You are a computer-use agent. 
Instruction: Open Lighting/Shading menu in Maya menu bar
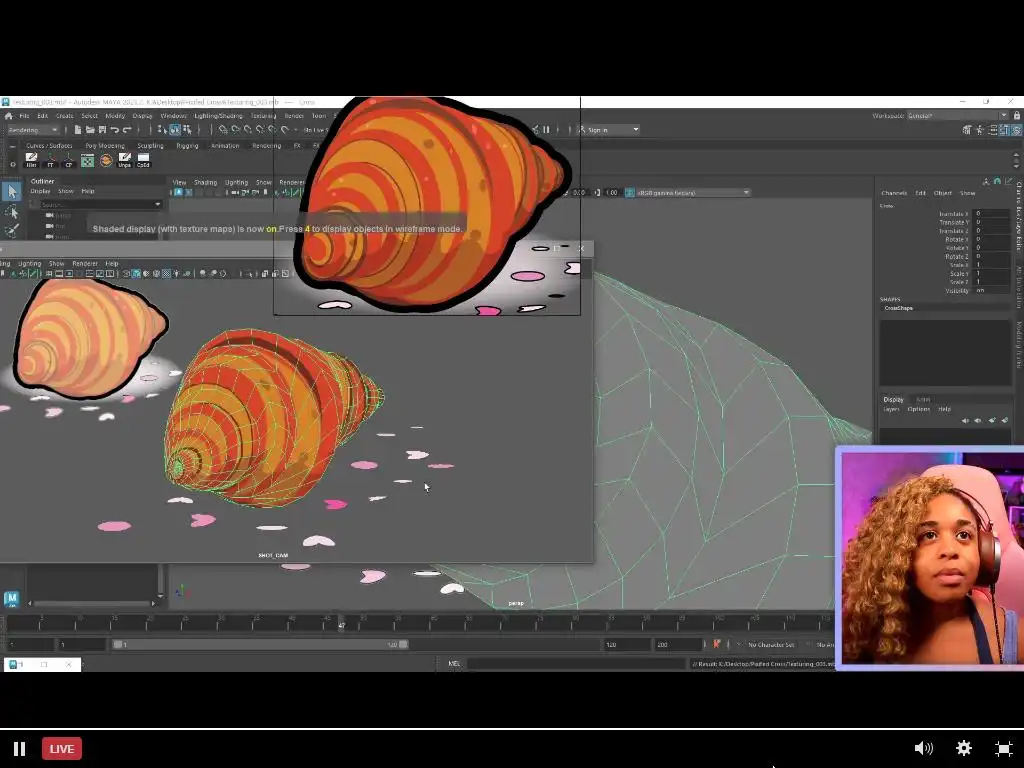click(218, 116)
